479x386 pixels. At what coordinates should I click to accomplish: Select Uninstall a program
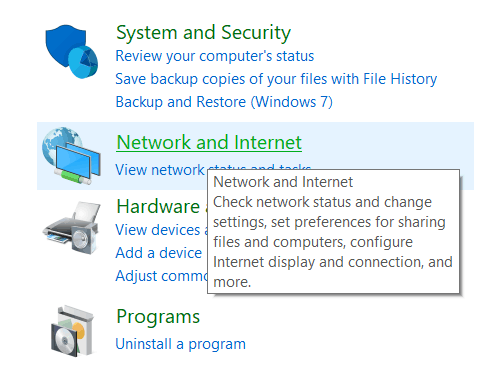(180, 344)
